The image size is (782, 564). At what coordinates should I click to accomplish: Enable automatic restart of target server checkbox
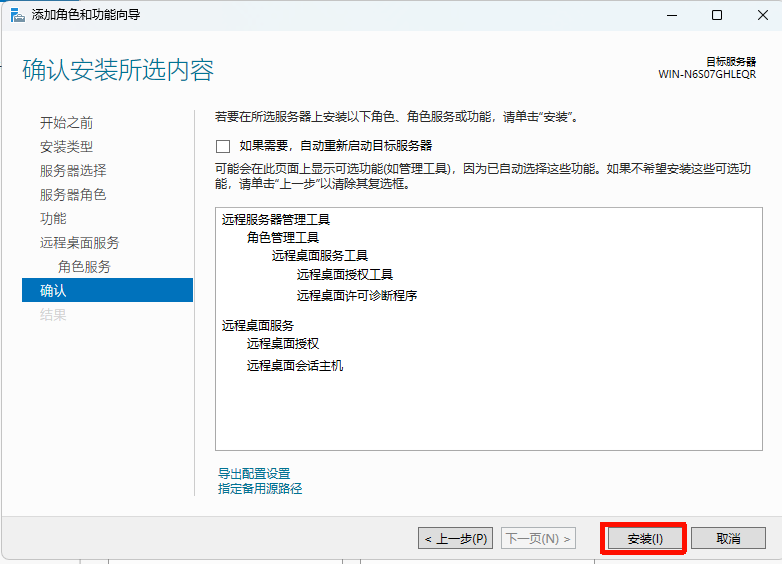pyautogui.click(x=223, y=146)
